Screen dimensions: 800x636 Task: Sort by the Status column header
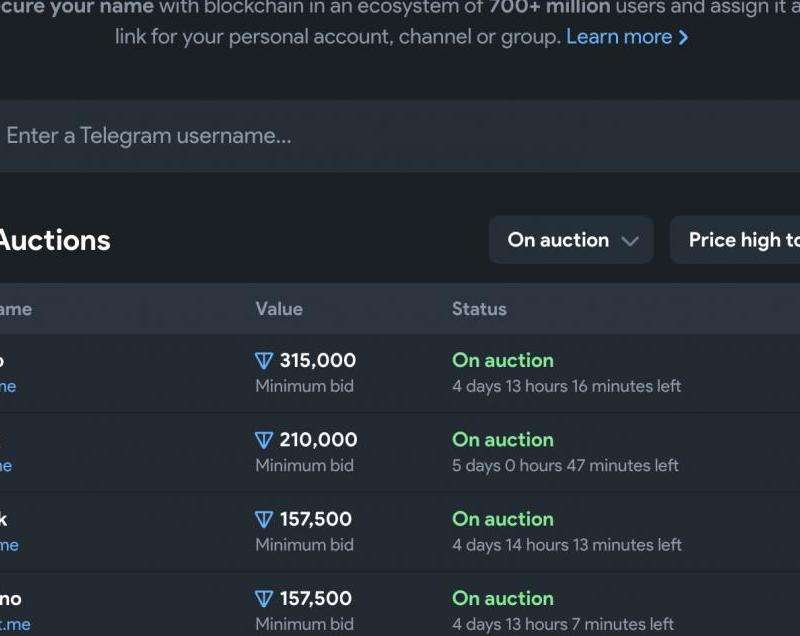coord(479,309)
